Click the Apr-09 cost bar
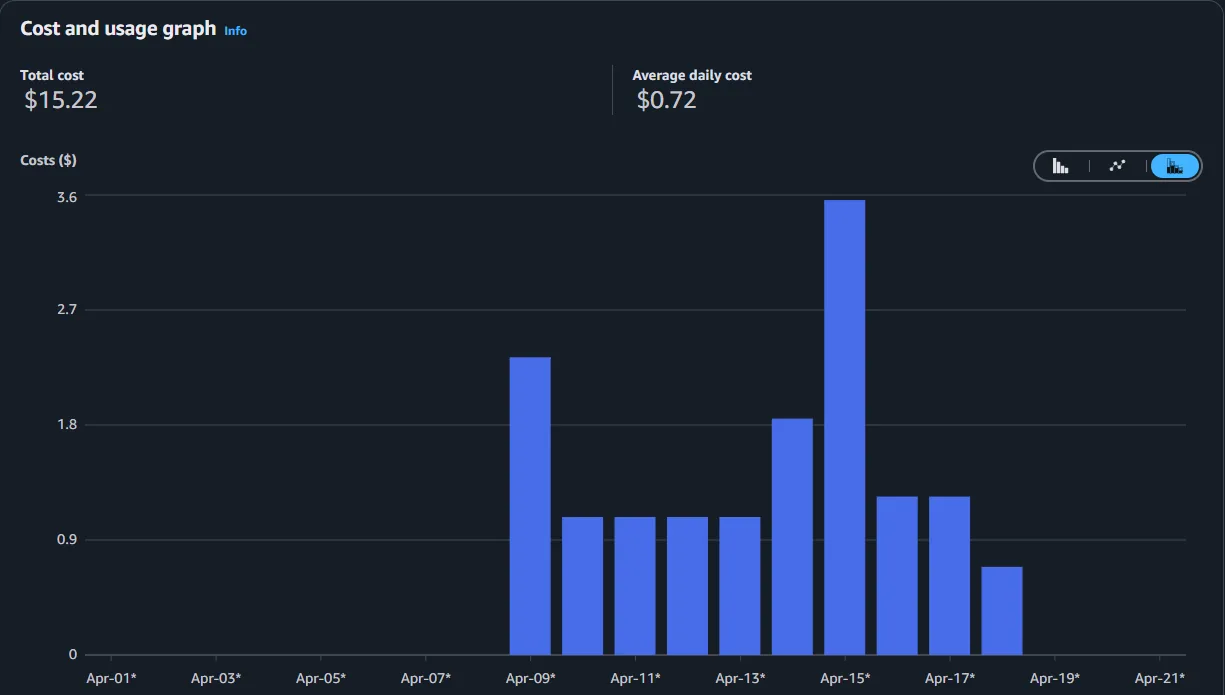1225x695 pixels. coord(530,506)
